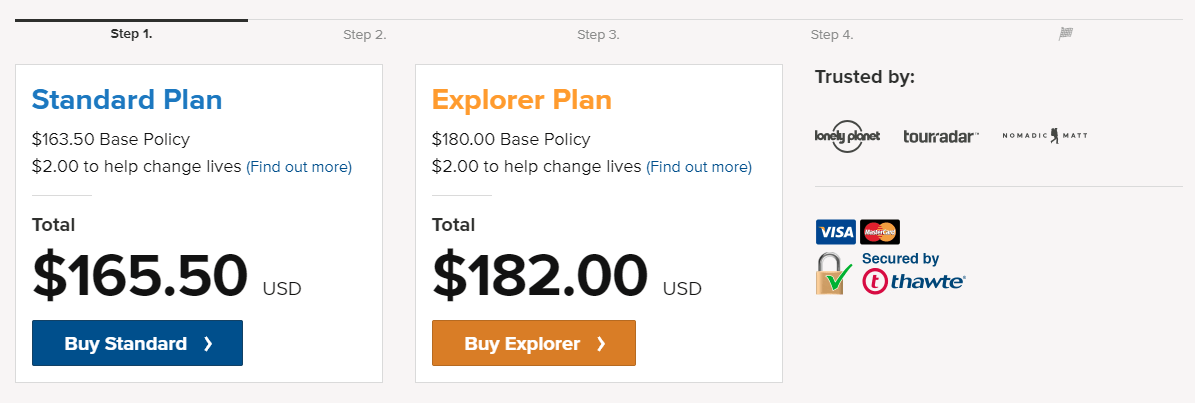Go to the Step 2 tab

365,35
